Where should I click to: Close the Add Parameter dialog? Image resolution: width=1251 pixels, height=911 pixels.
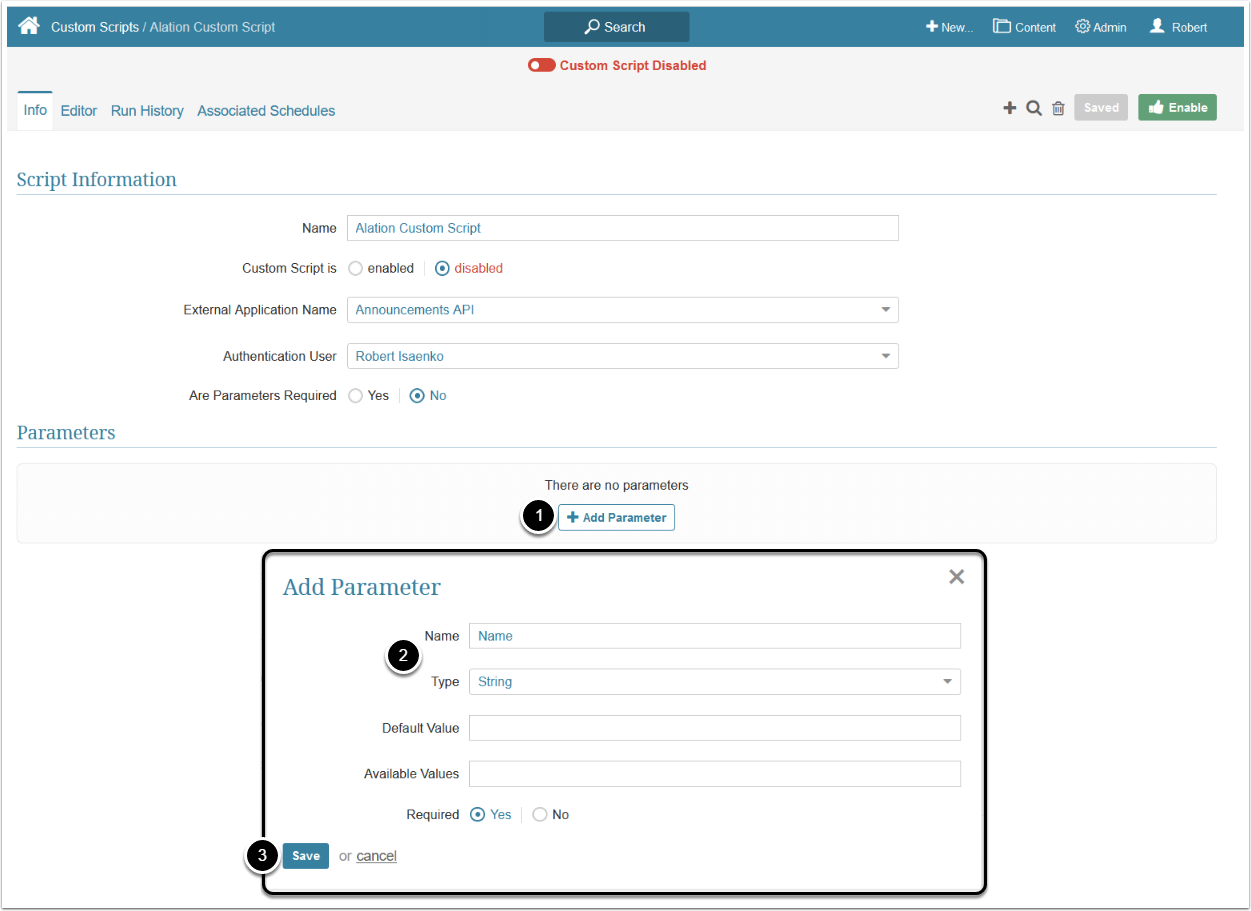(956, 577)
